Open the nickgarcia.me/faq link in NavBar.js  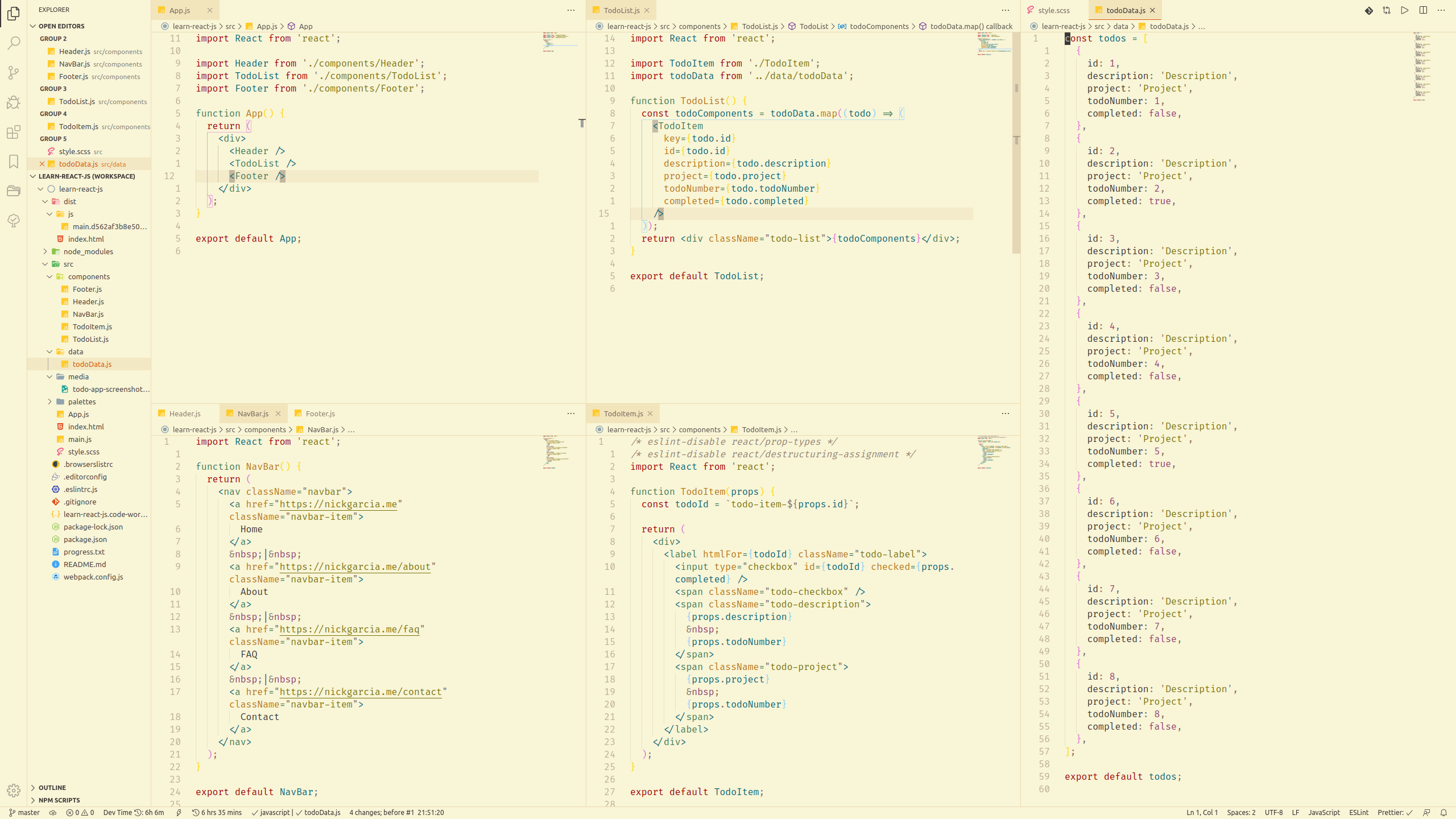pyautogui.click(x=349, y=630)
